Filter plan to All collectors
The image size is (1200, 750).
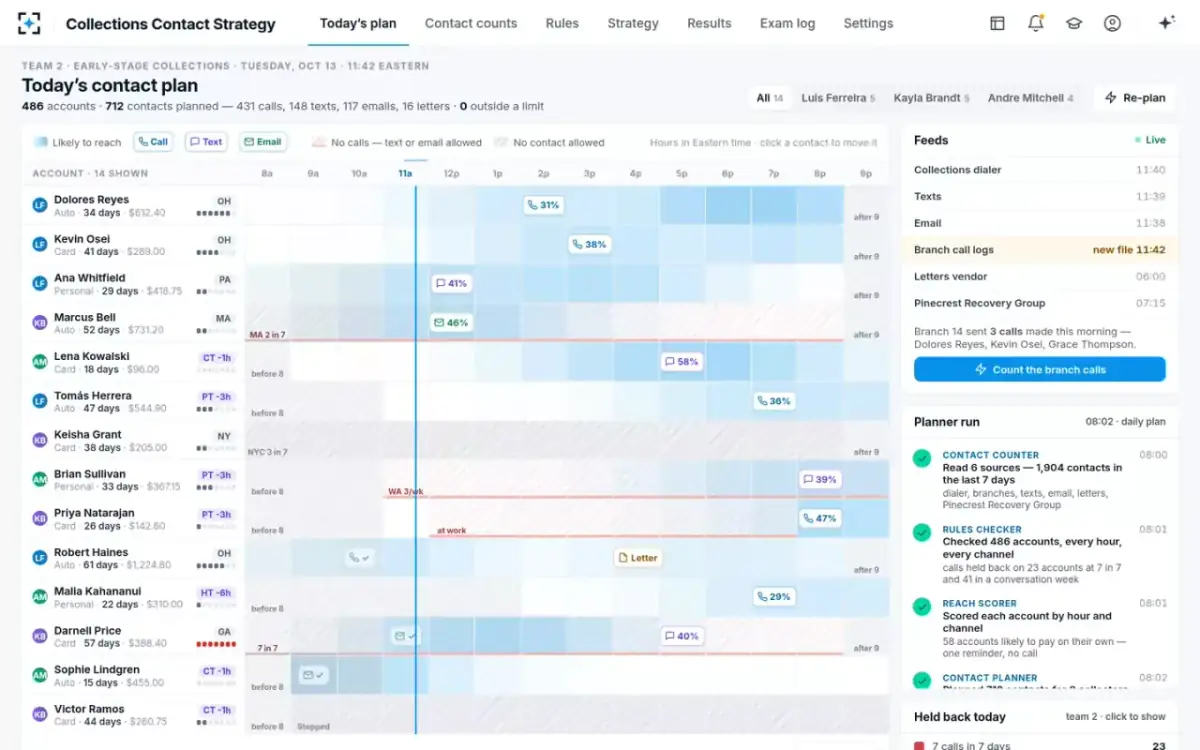coord(769,98)
